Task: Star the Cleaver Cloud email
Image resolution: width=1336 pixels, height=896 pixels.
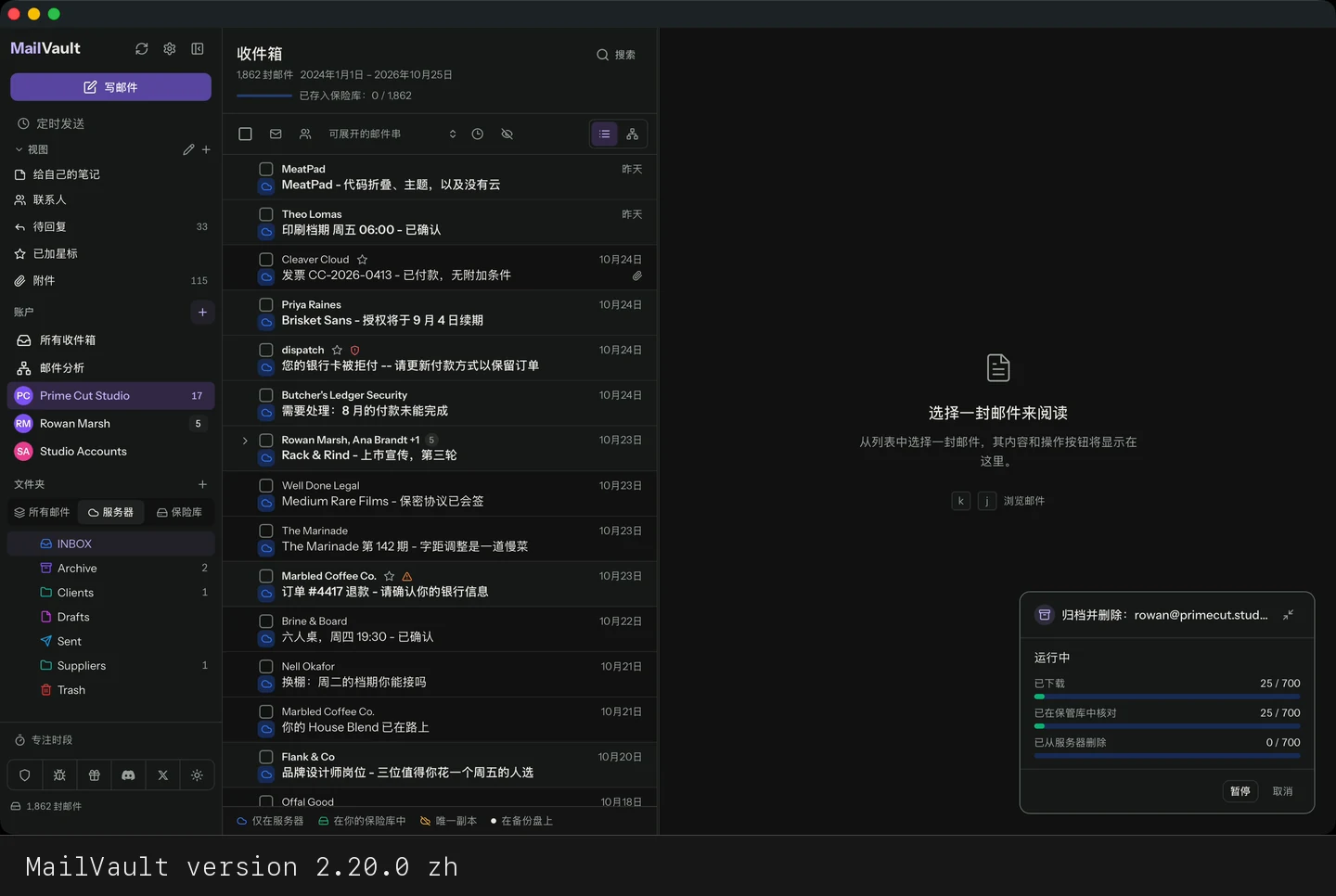Action: click(x=363, y=260)
